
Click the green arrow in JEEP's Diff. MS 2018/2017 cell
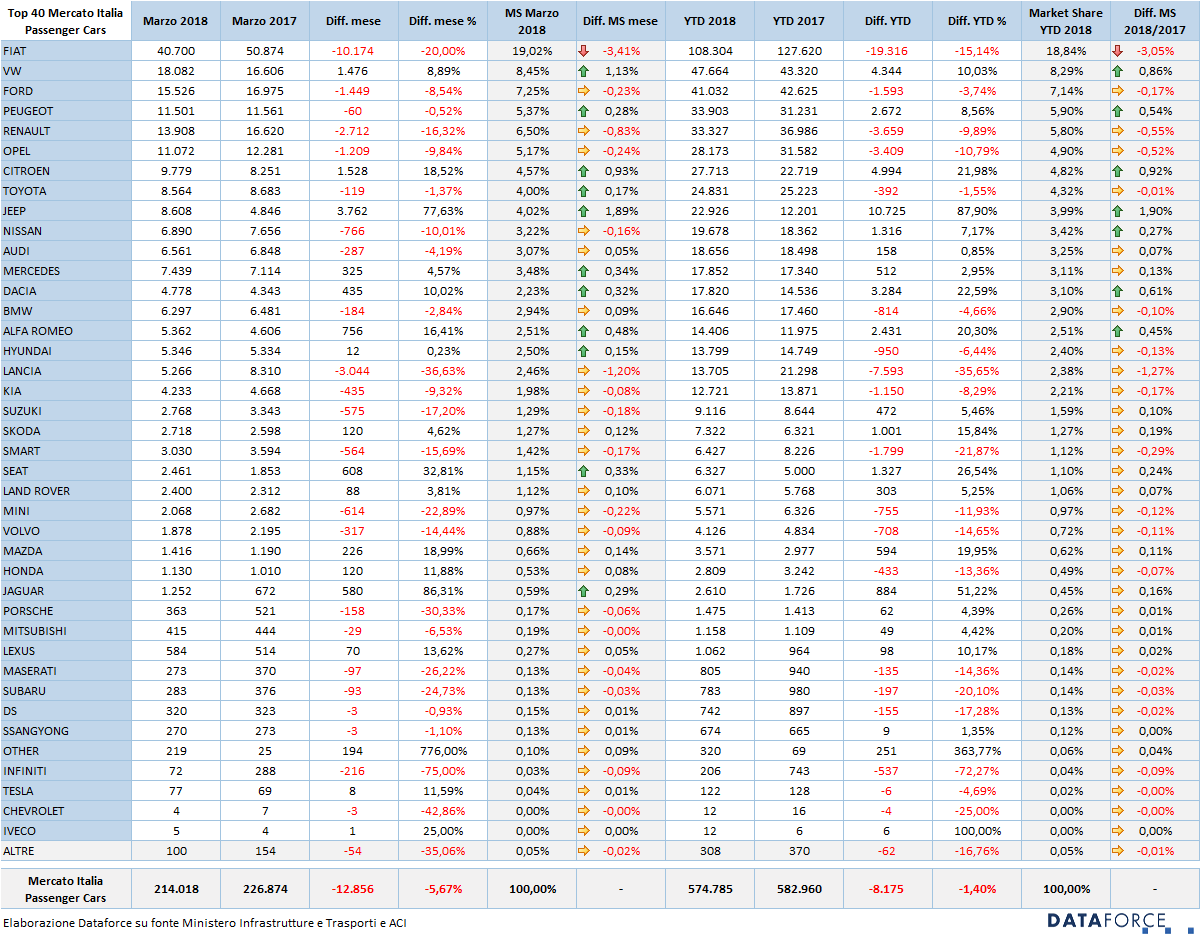(x=1118, y=211)
